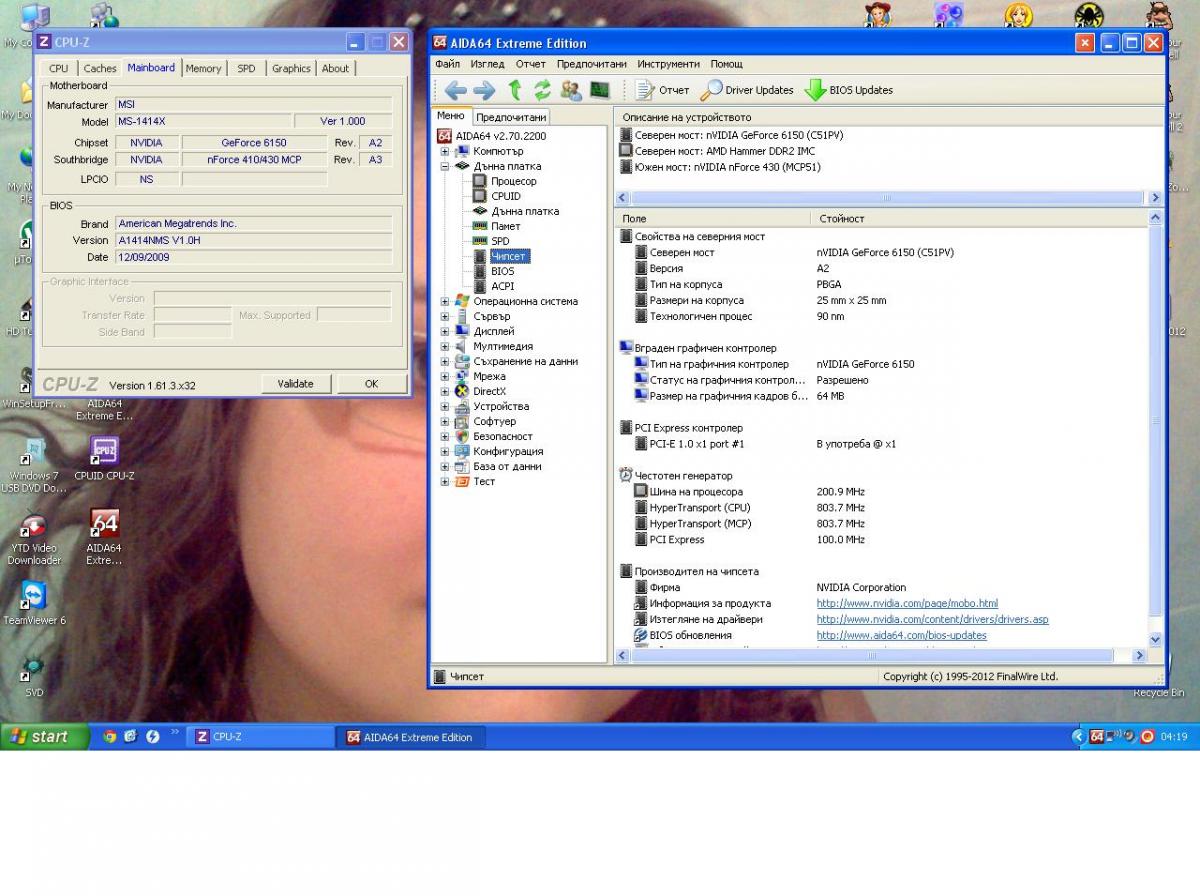Screen dimensions: 1200x896
Task: Click the Back arrow in AIDA64 toolbar
Action: (x=456, y=90)
